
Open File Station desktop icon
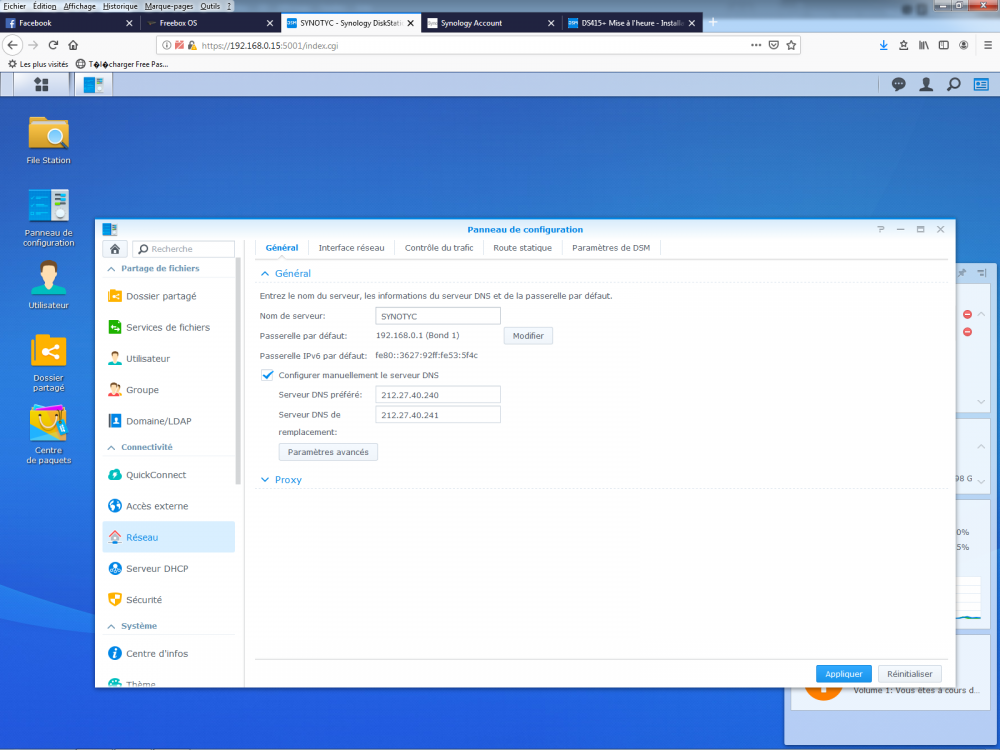coord(48,140)
